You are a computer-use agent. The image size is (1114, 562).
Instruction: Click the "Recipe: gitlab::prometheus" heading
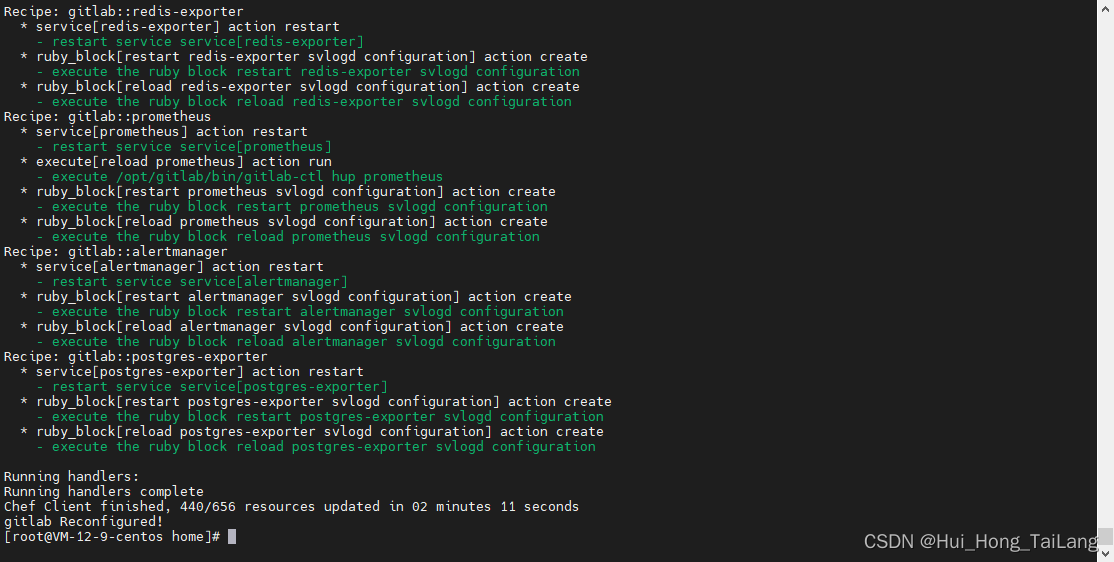pyautogui.click(x=107, y=117)
